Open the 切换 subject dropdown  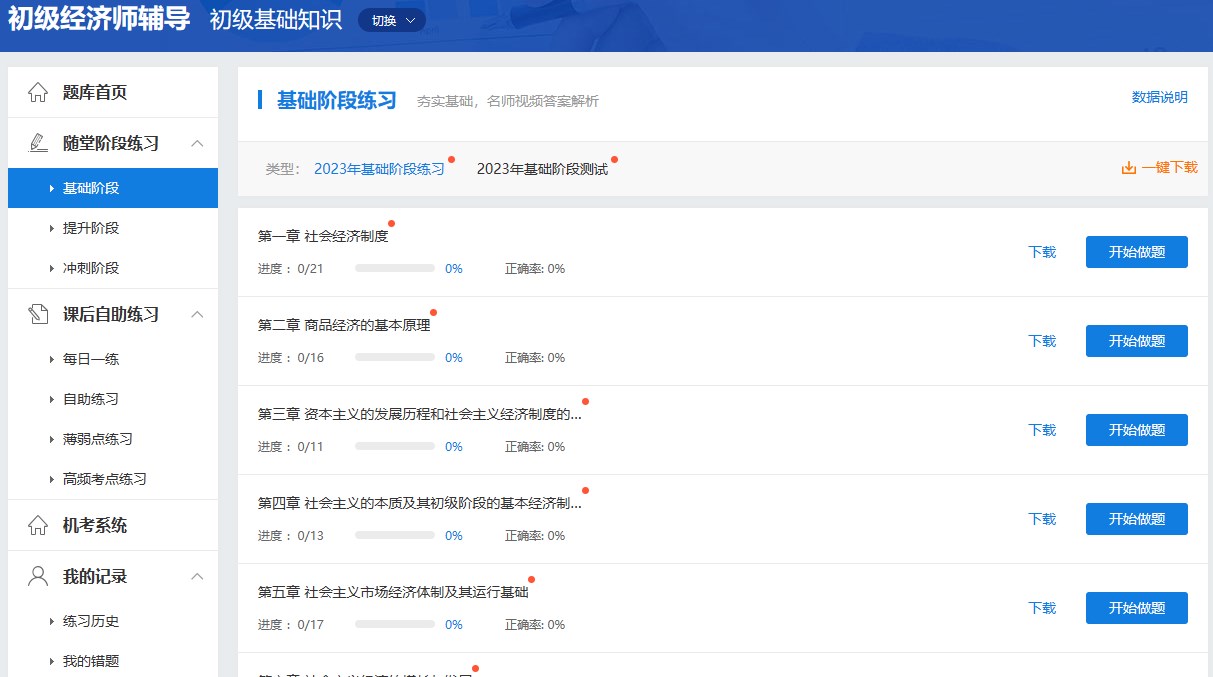coord(391,20)
